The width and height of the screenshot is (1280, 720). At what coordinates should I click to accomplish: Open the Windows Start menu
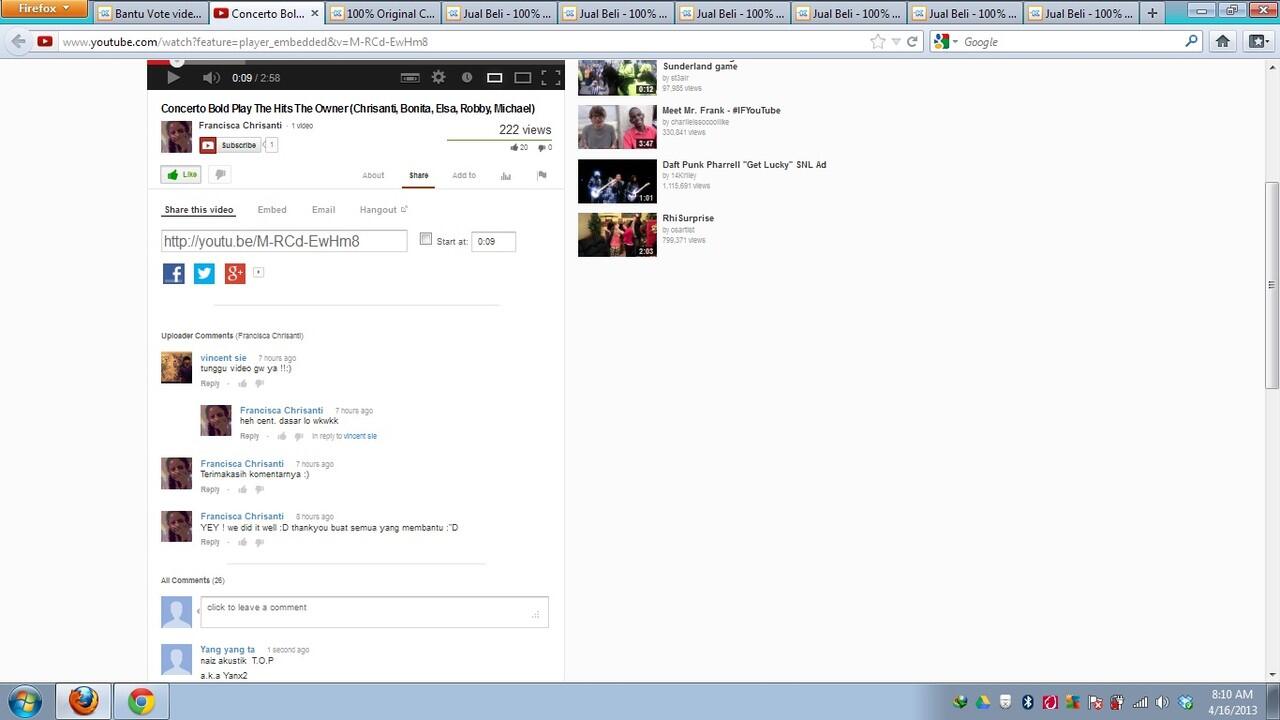click(23, 701)
